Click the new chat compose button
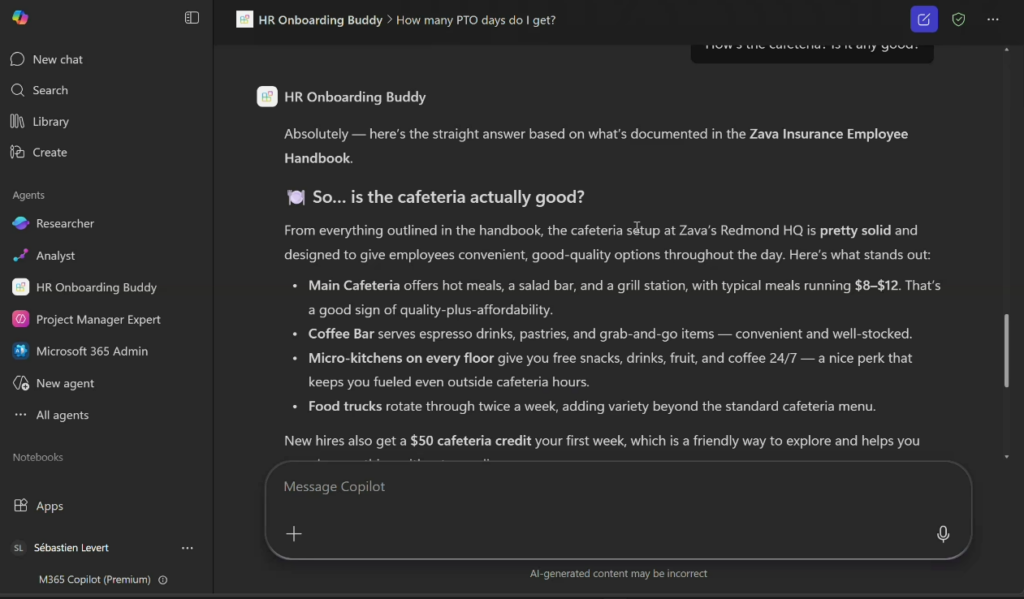The image size is (1024, 599). coord(924,19)
